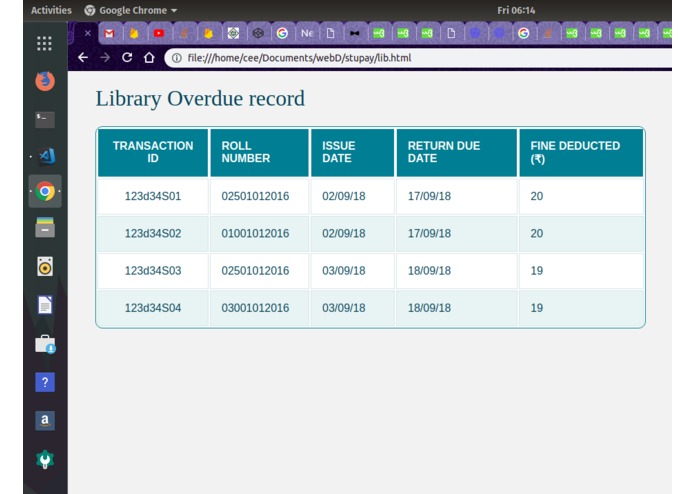Screen dimensions: 695x494
Task: Launch Rhythmbox music player from the dock
Action: 45,267
